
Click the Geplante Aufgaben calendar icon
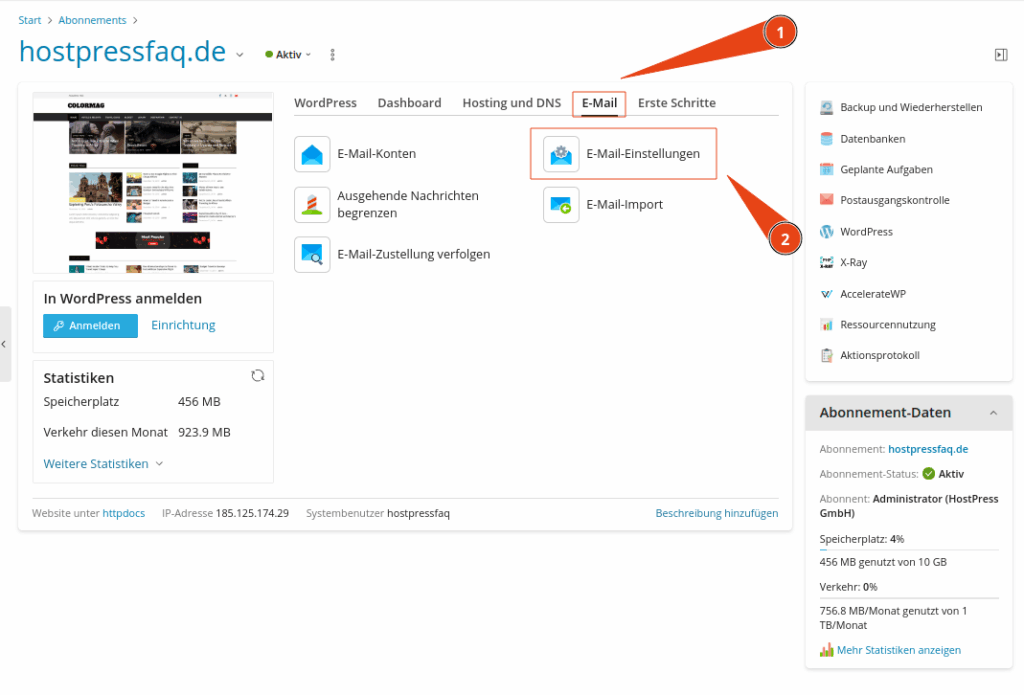pos(826,169)
